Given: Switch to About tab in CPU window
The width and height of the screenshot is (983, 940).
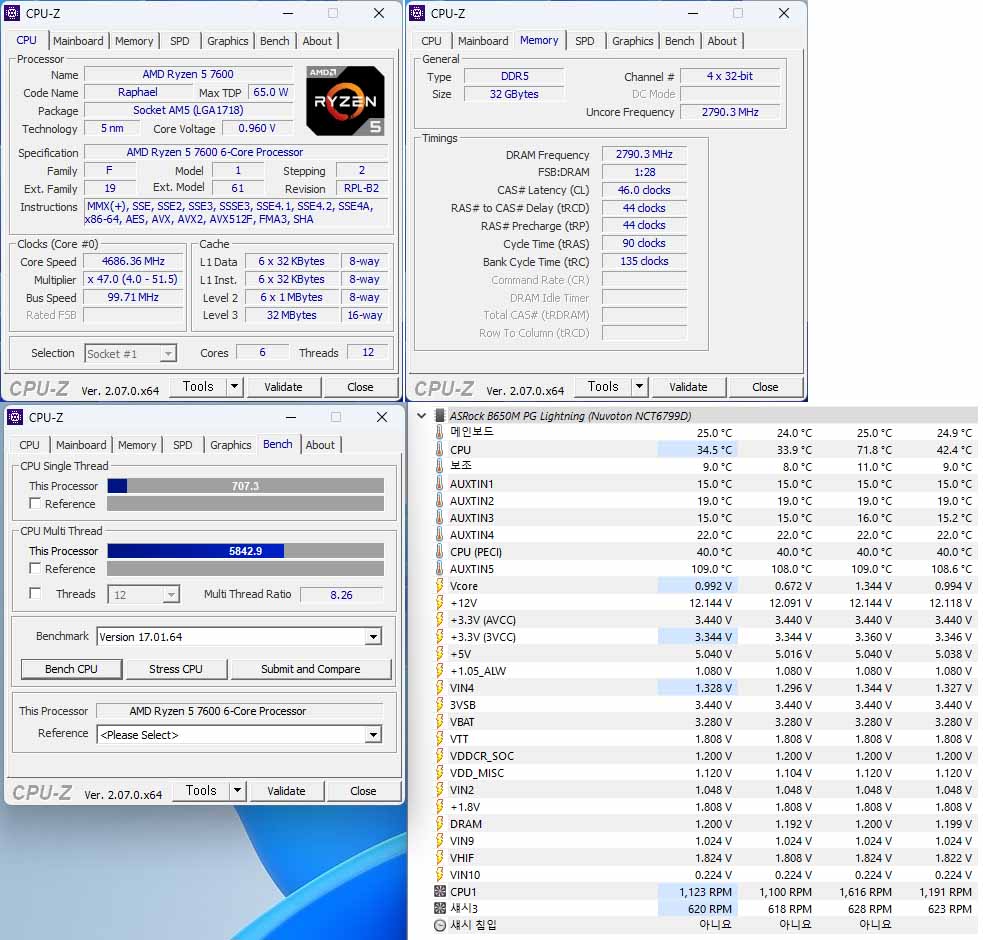Looking at the screenshot, I should [317, 41].
